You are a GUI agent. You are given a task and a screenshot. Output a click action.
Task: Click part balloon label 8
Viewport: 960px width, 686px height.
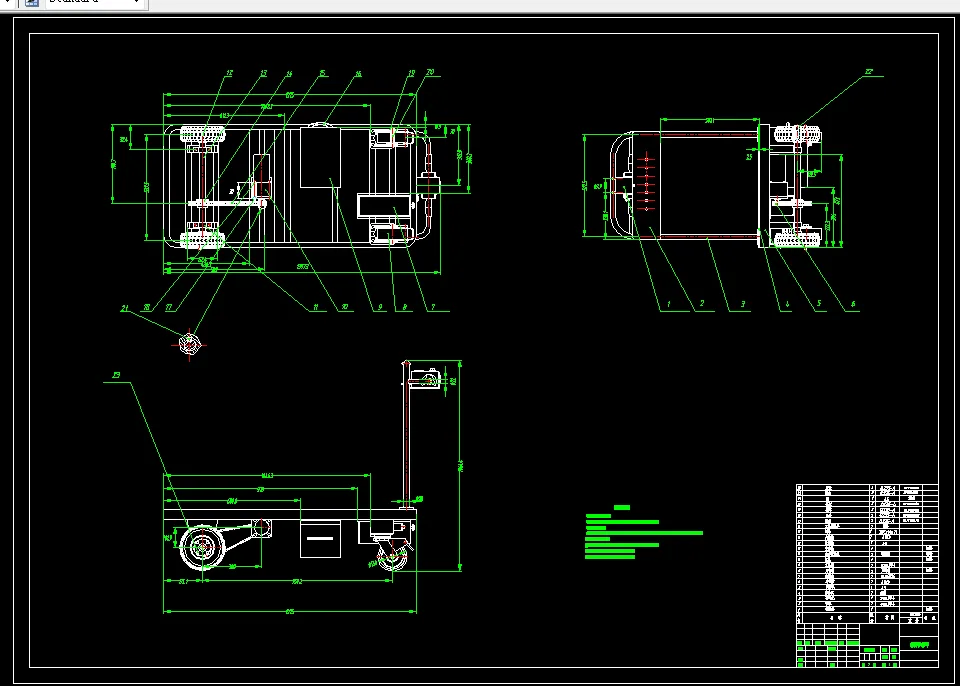[x=404, y=307]
